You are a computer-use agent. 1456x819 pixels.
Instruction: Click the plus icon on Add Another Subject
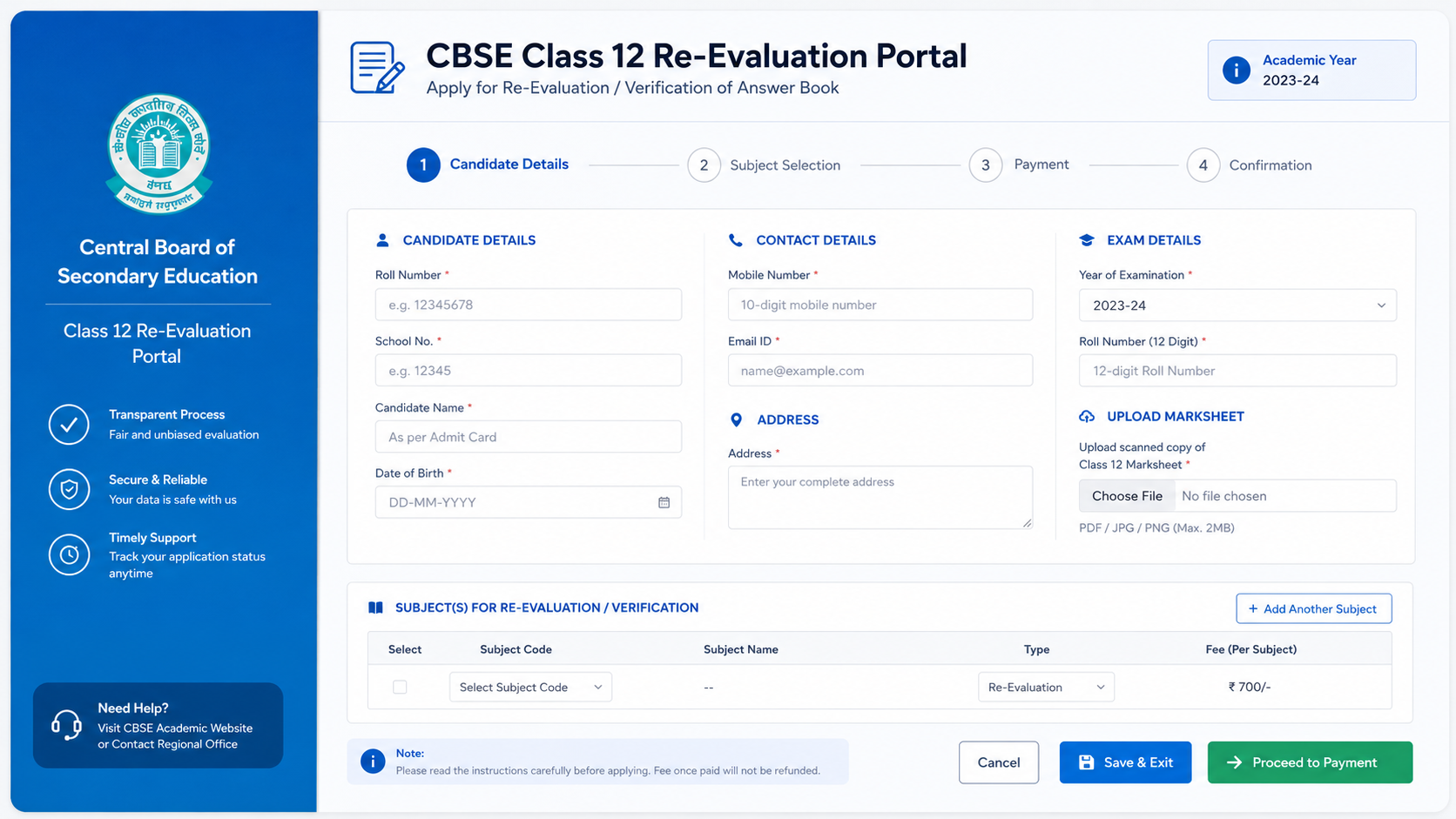click(x=1253, y=608)
